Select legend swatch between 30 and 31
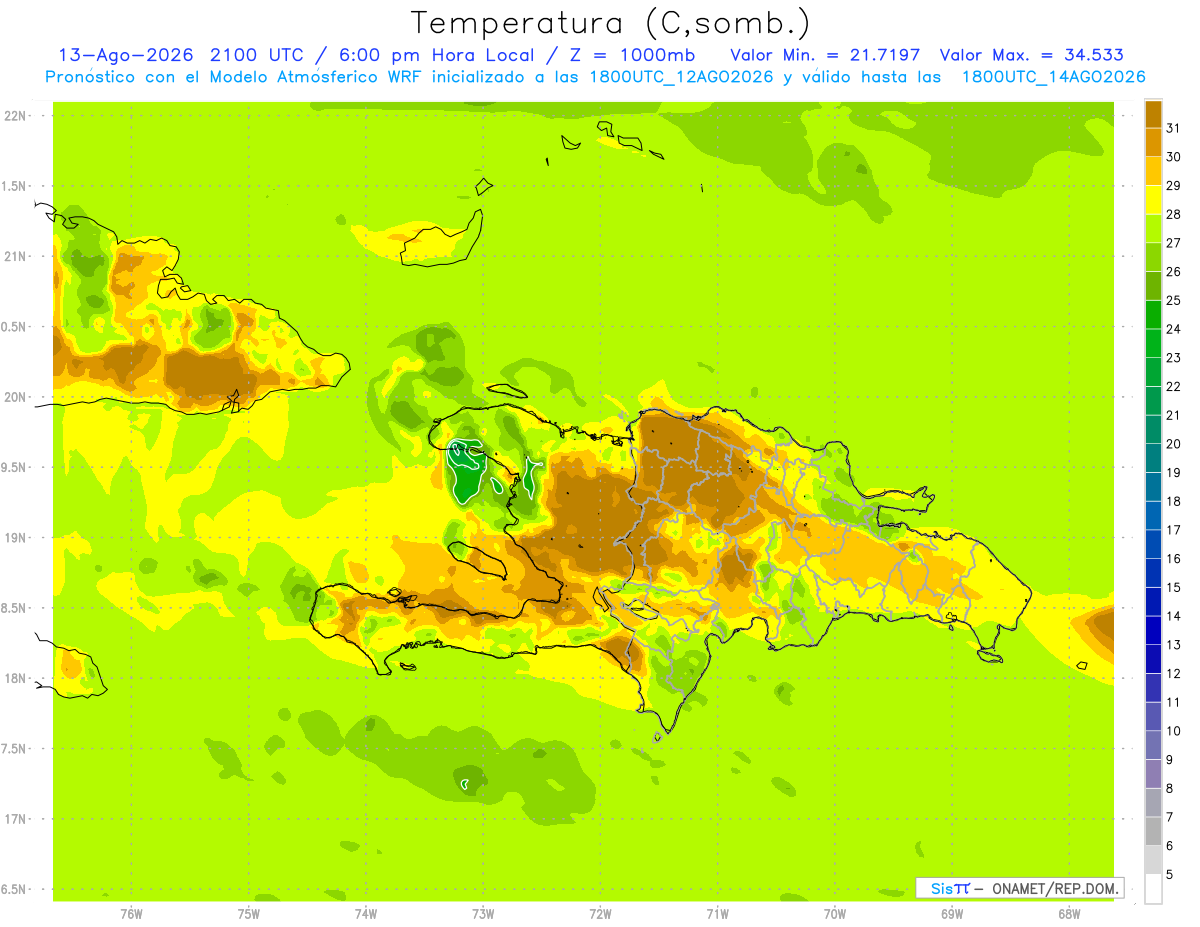The height and width of the screenshot is (927, 1200). (x=1153, y=142)
